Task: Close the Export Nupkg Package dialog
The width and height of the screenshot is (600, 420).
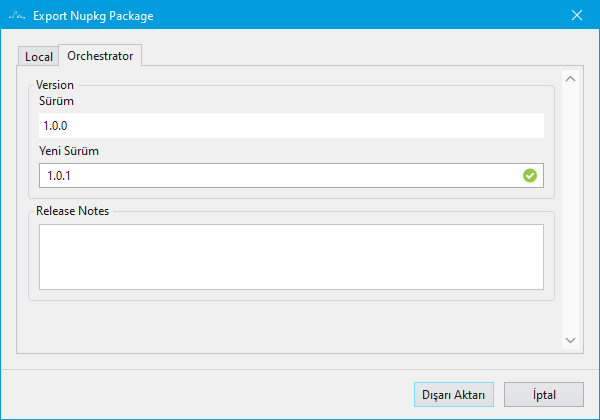Action: (576, 16)
